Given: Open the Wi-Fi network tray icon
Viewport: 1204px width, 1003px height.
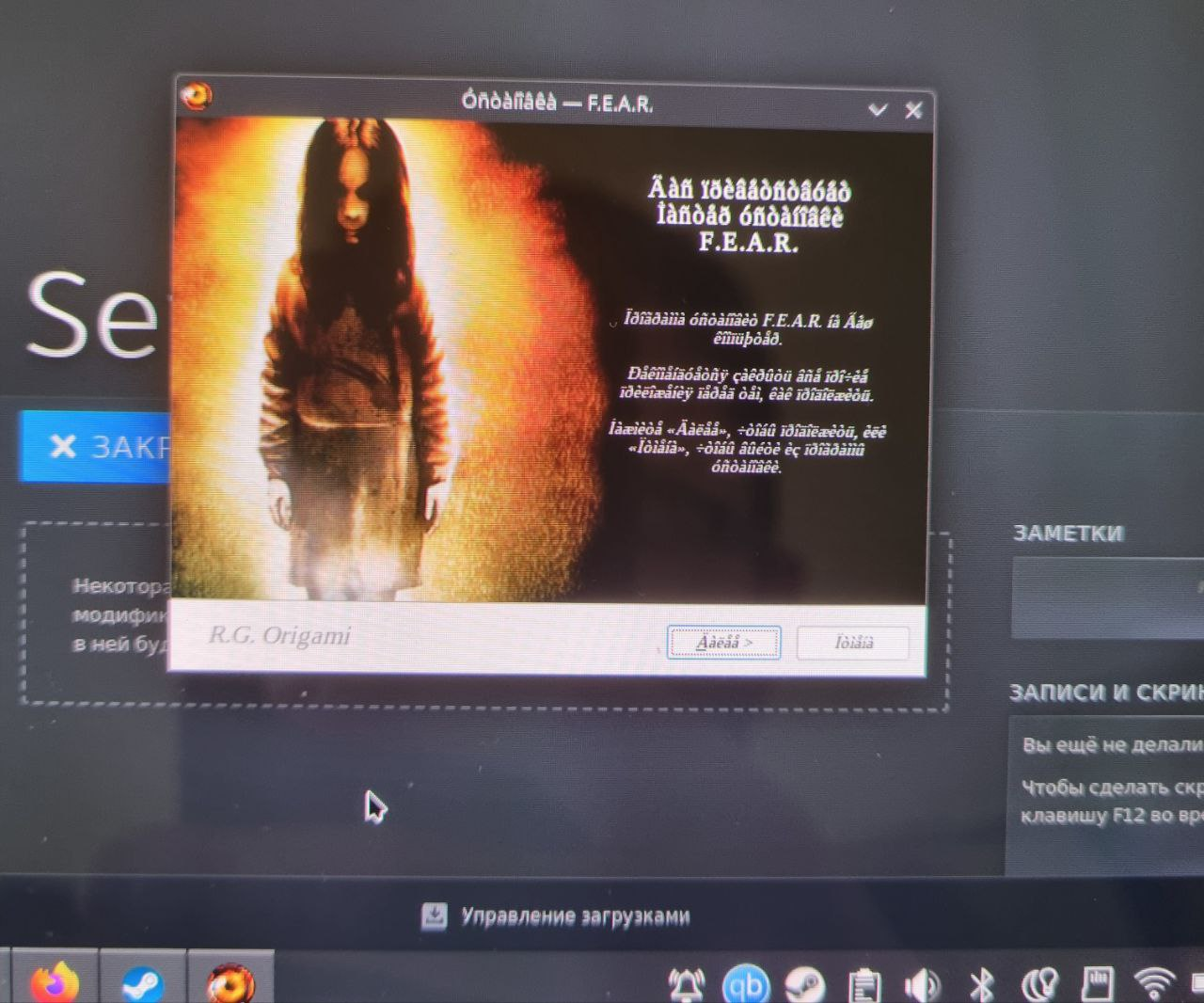Looking at the screenshot, I should (x=1155, y=982).
